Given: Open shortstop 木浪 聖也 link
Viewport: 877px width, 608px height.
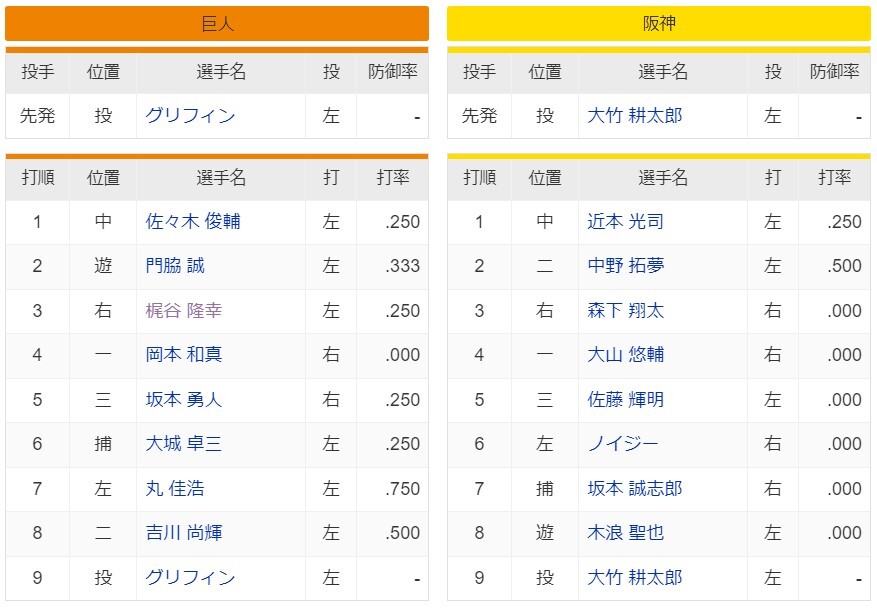Looking at the screenshot, I should click(x=625, y=533).
